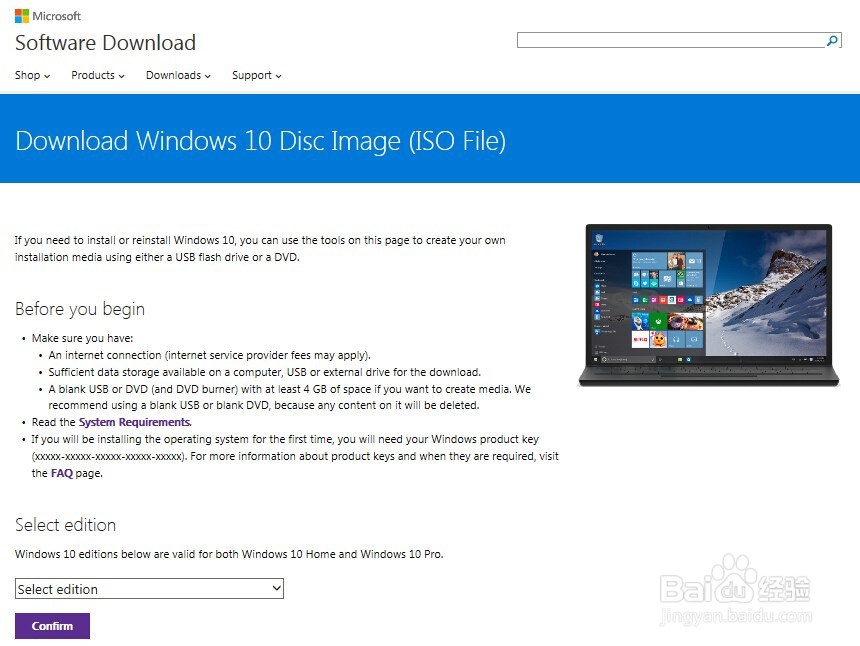Viewport: 860px width, 646px height.
Task: Open the Support menu
Action: pos(257,75)
